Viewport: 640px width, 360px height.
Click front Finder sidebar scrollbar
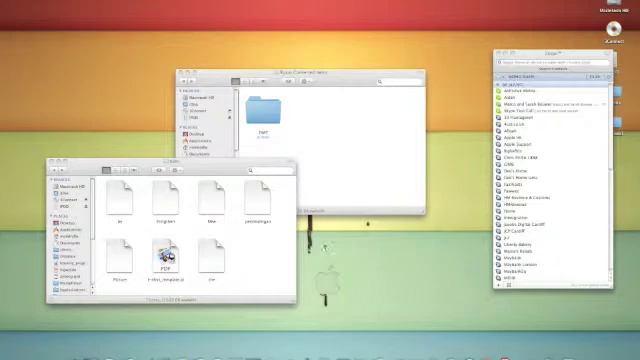(93, 208)
